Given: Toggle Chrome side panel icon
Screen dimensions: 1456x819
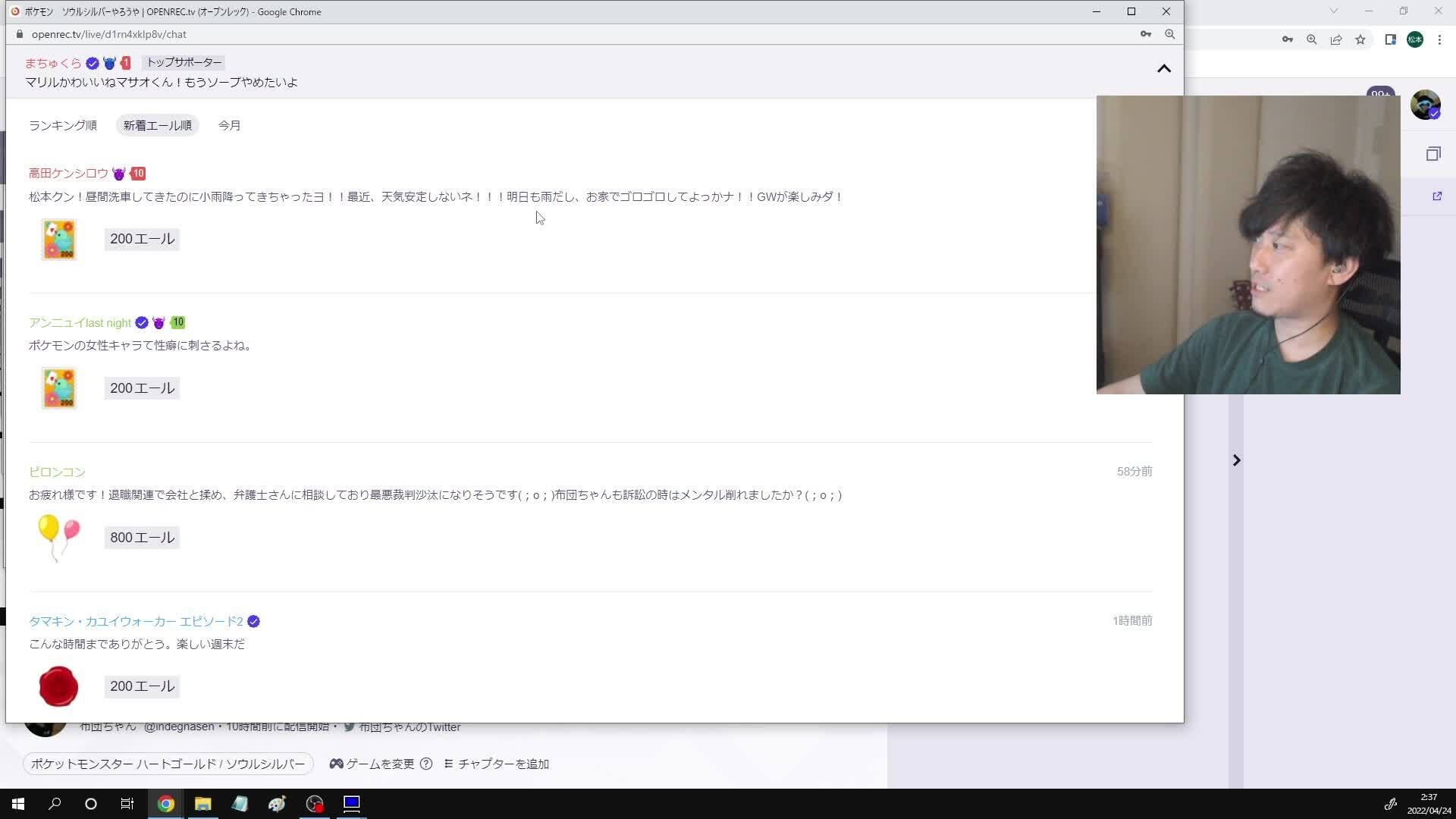Looking at the screenshot, I should coord(1391,39).
